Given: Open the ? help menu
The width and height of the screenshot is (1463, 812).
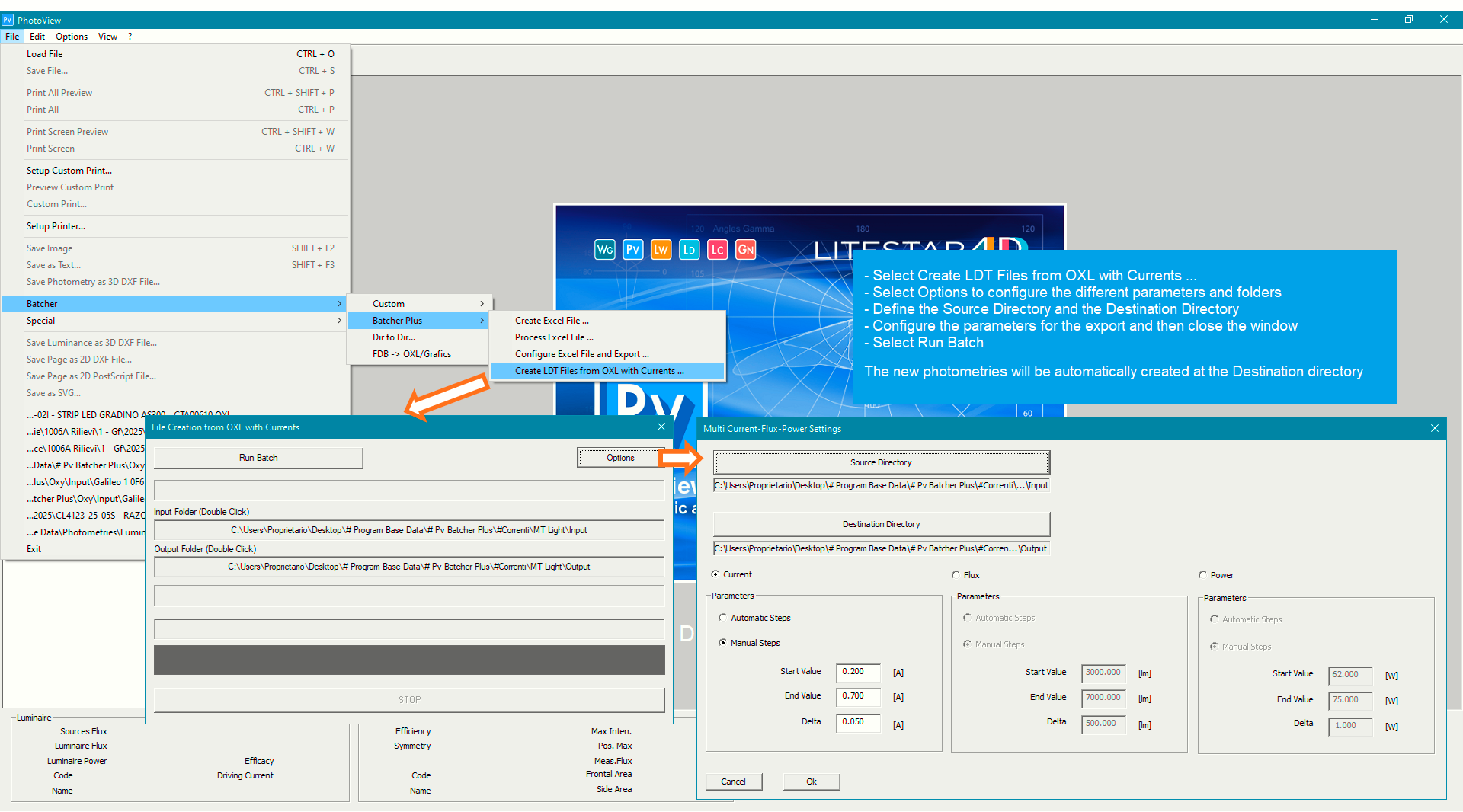Looking at the screenshot, I should (x=130, y=37).
